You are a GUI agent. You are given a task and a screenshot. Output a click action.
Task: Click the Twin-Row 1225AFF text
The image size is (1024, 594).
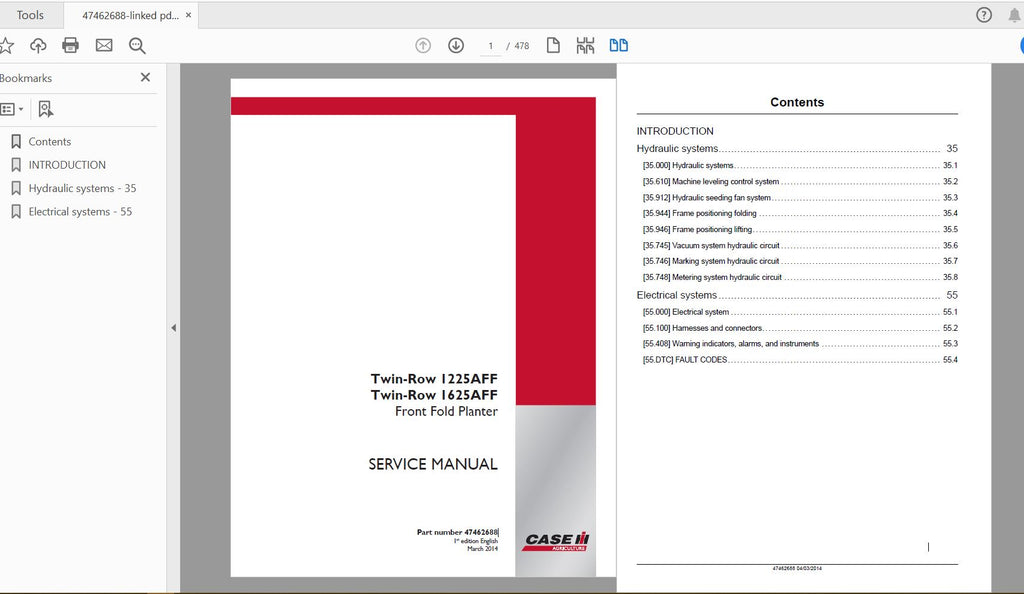[434, 379]
